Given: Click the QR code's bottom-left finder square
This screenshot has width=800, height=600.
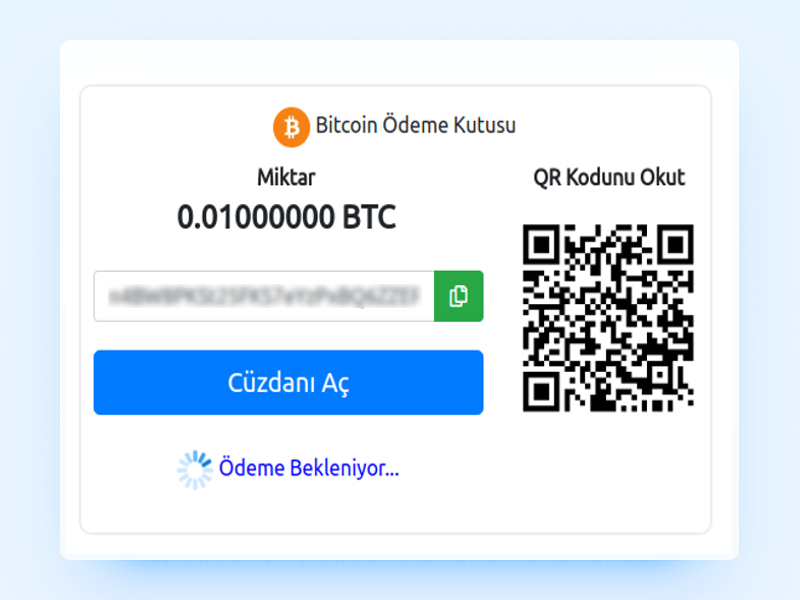Looking at the screenshot, I should pyautogui.click(x=542, y=392).
